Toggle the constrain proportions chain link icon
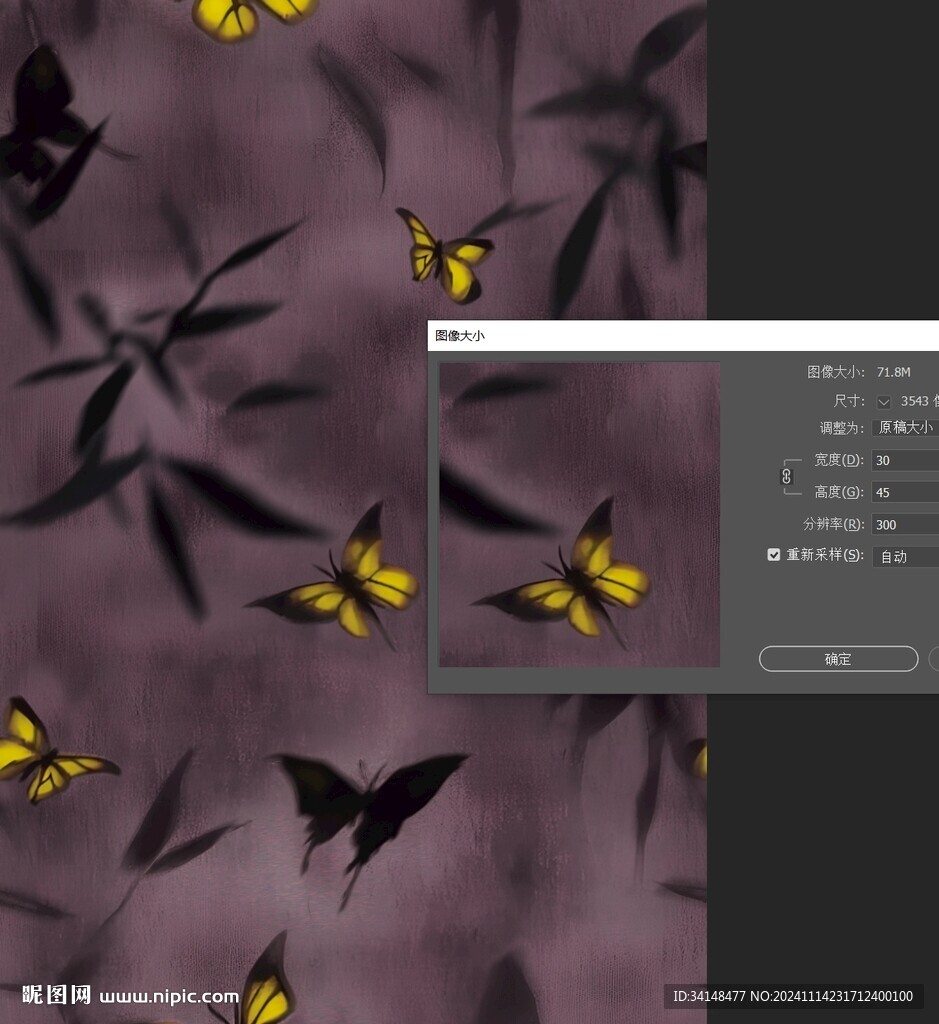Screen dimensions: 939x1024 [786, 476]
